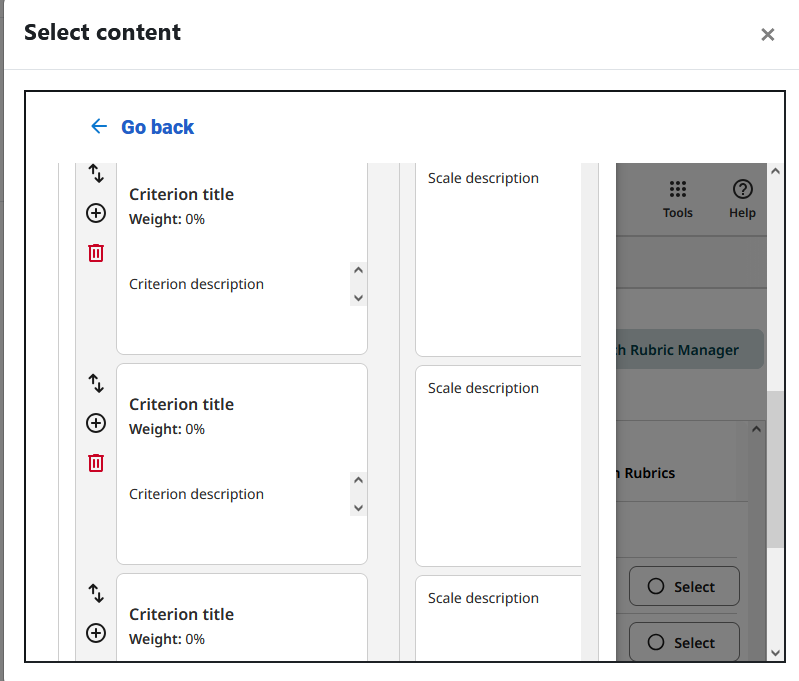Click the plus icon beside second criterion

point(96,423)
